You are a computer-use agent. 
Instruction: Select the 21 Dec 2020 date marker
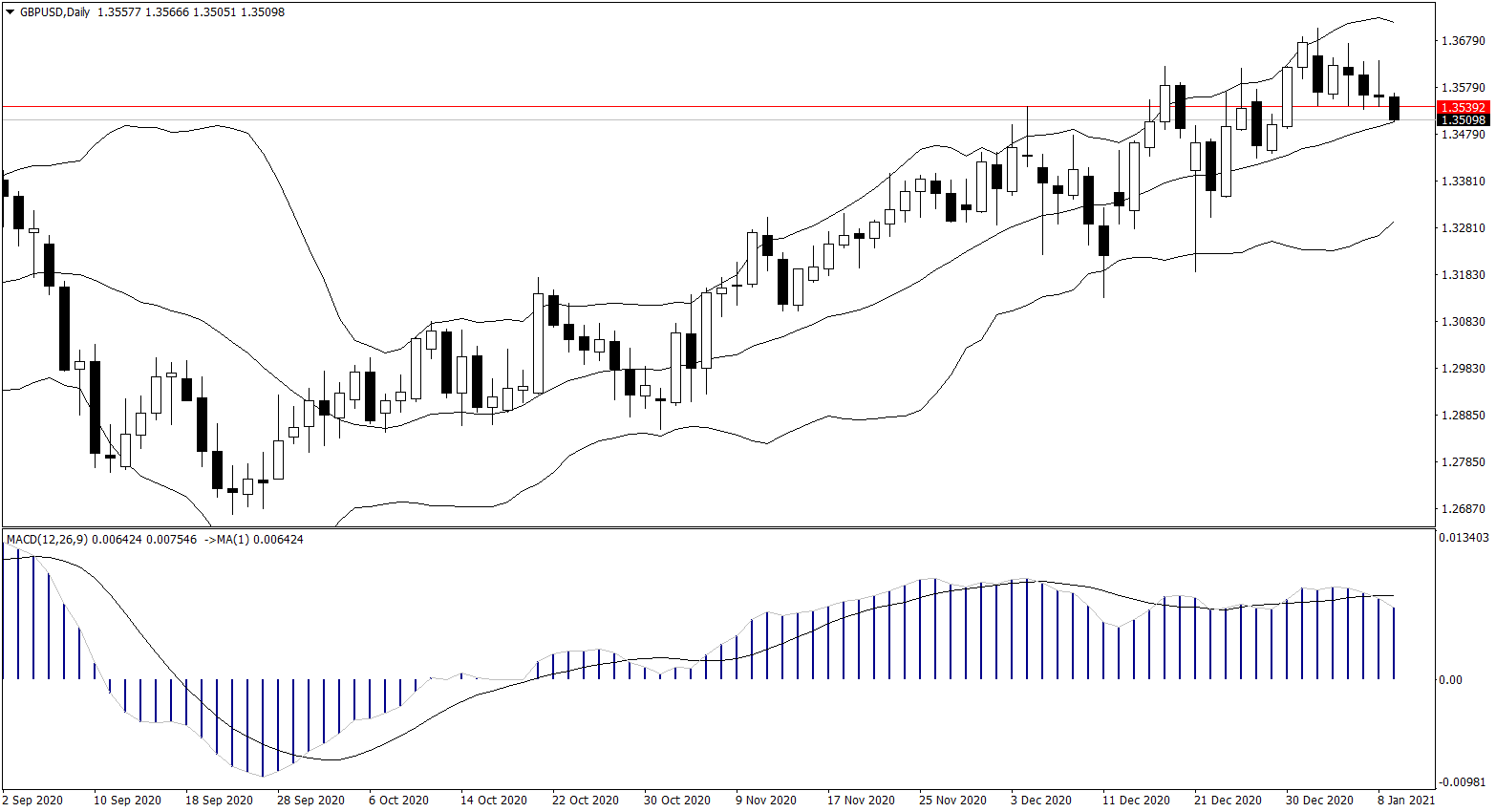[1228, 801]
